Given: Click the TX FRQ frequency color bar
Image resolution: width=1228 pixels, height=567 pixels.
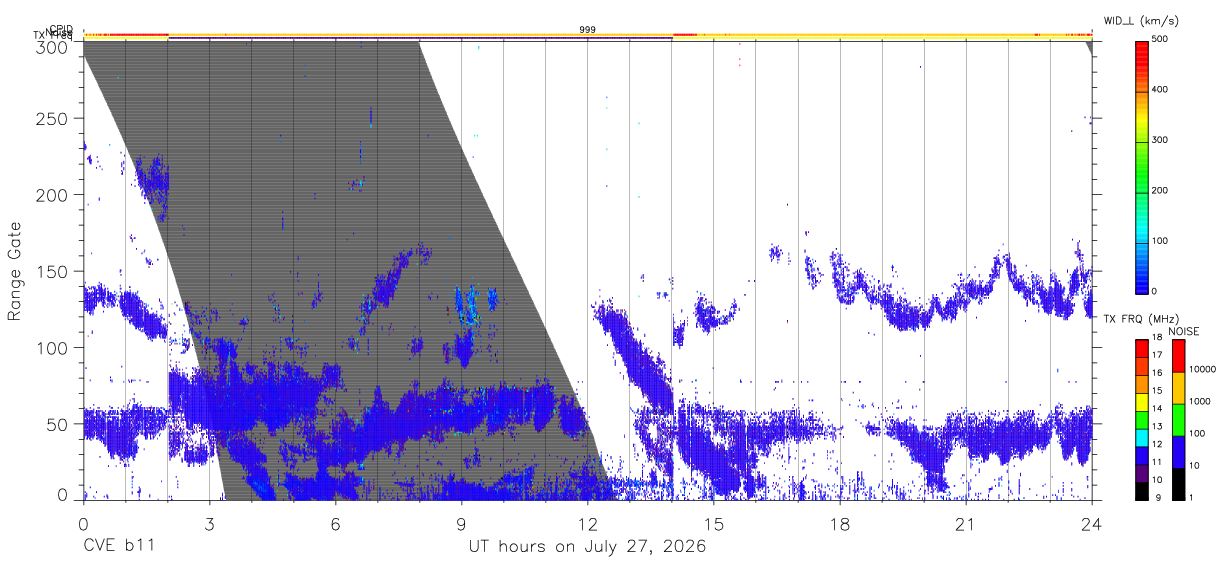Looking at the screenshot, I should pos(1142,419).
